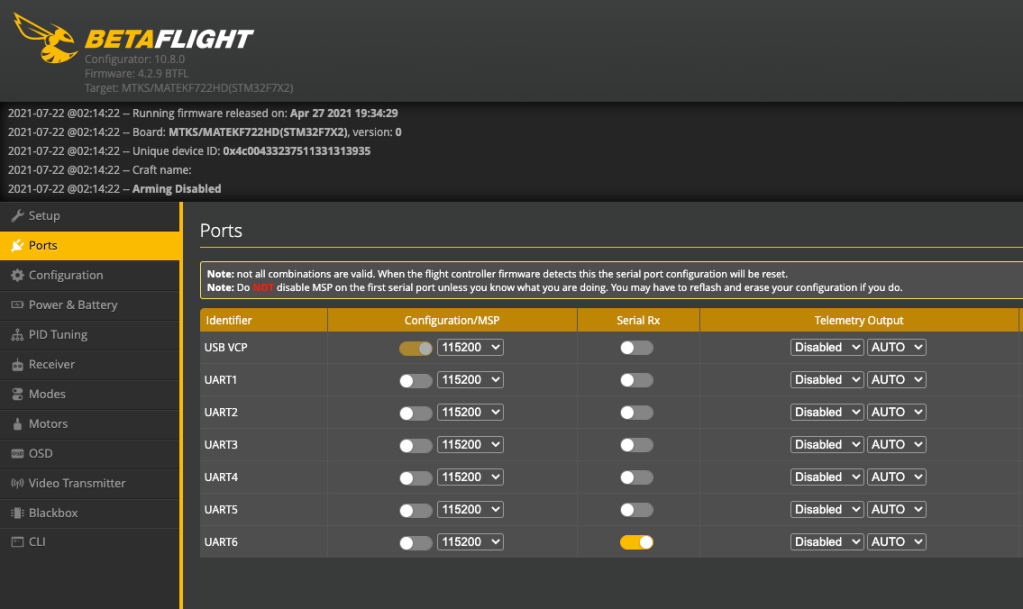This screenshot has width=1023, height=609.
Task: Click the Modes icon in sidebar
Action: (17, 394)
